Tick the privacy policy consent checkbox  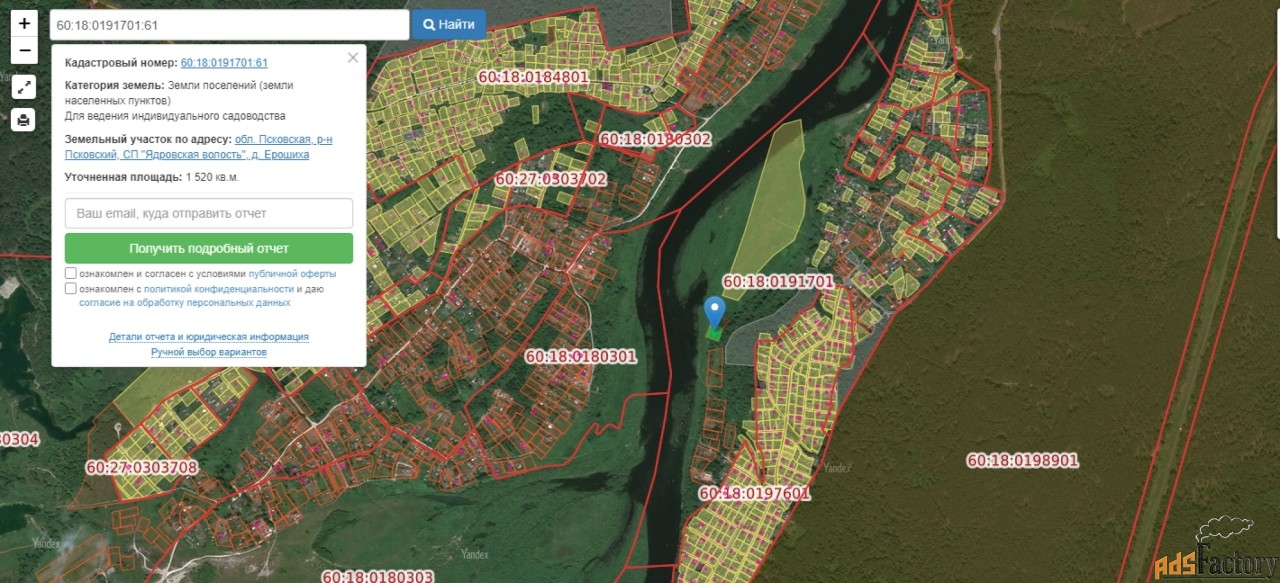pyautogui.click(x=71, y=289)
